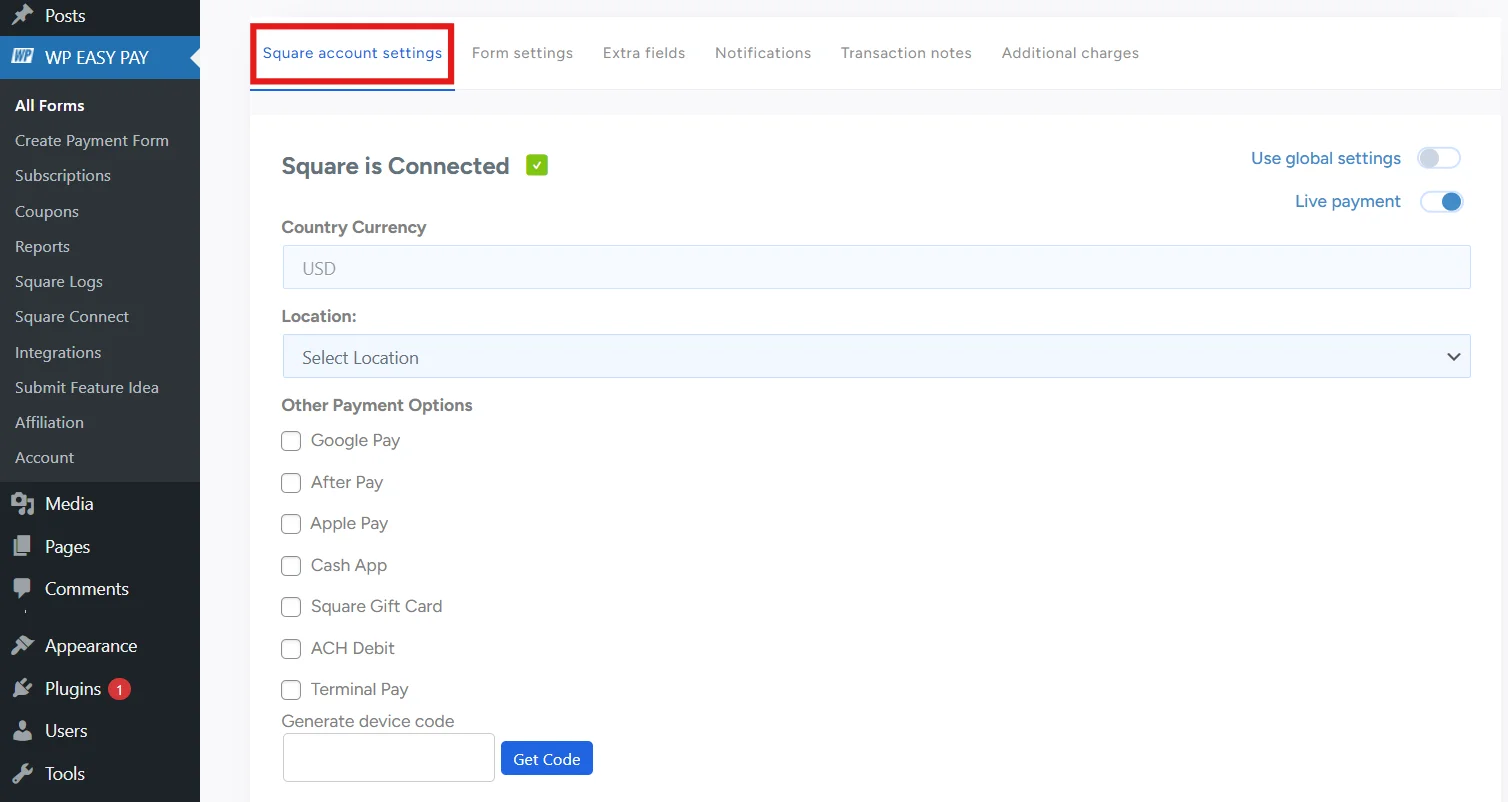The width and height of the screenshot is (1508, 802).
Task: Enable the Cash App checkbox
Action: tap(291, 566)
